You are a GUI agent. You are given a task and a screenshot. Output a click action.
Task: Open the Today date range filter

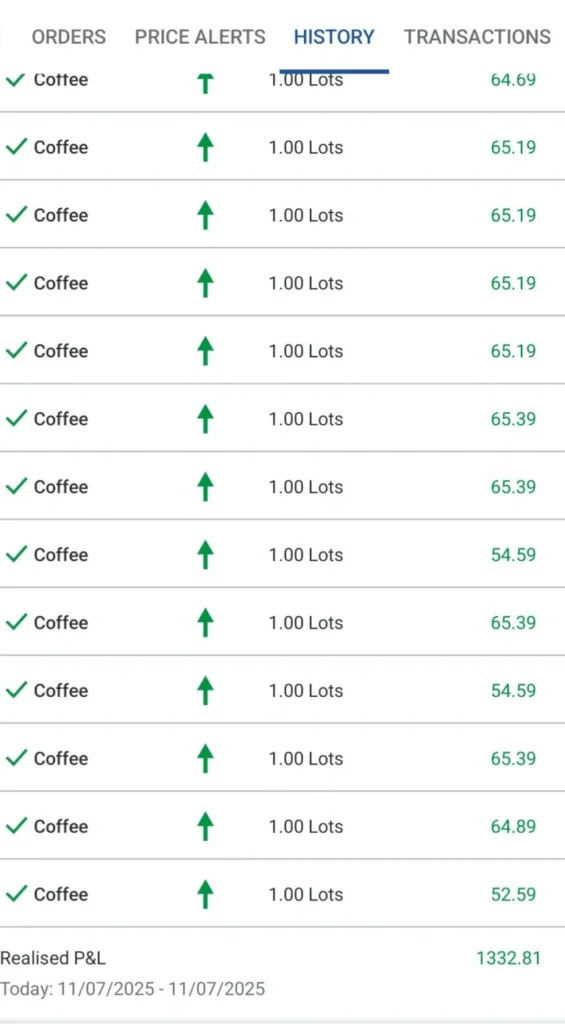133,989
